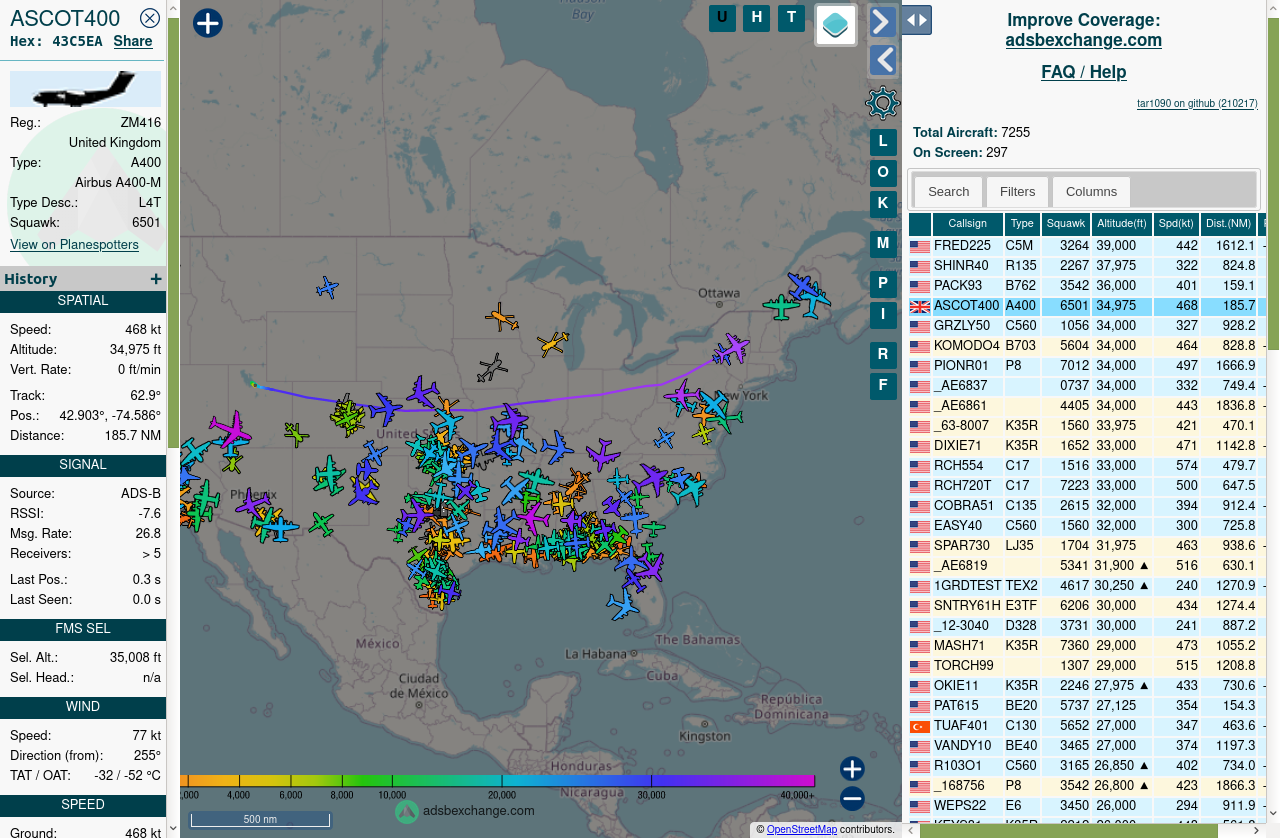
Task: Toggle the I map option button
Action: [883, 315]
